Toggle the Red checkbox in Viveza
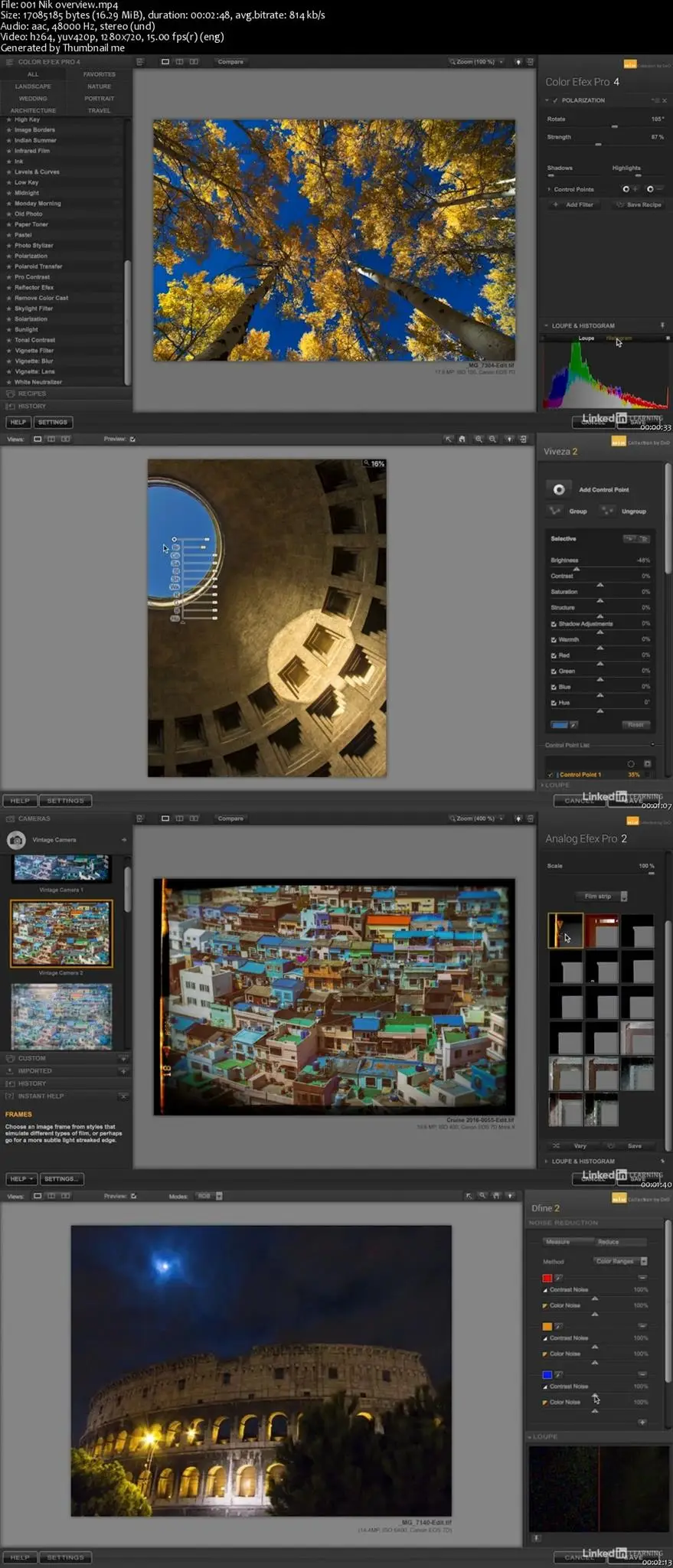The height and width of the screenshot is (1568, 673). tap(554, 655)
